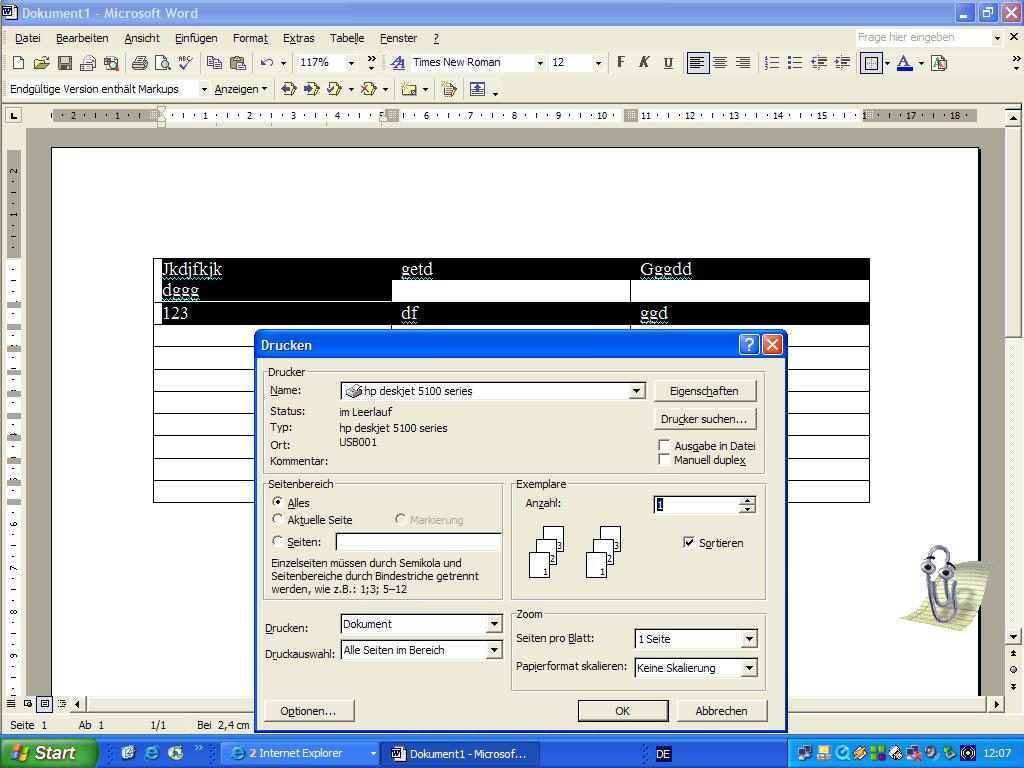Apply italic with K button
This screenshot has height=768, width=1024.
point(644,63)
